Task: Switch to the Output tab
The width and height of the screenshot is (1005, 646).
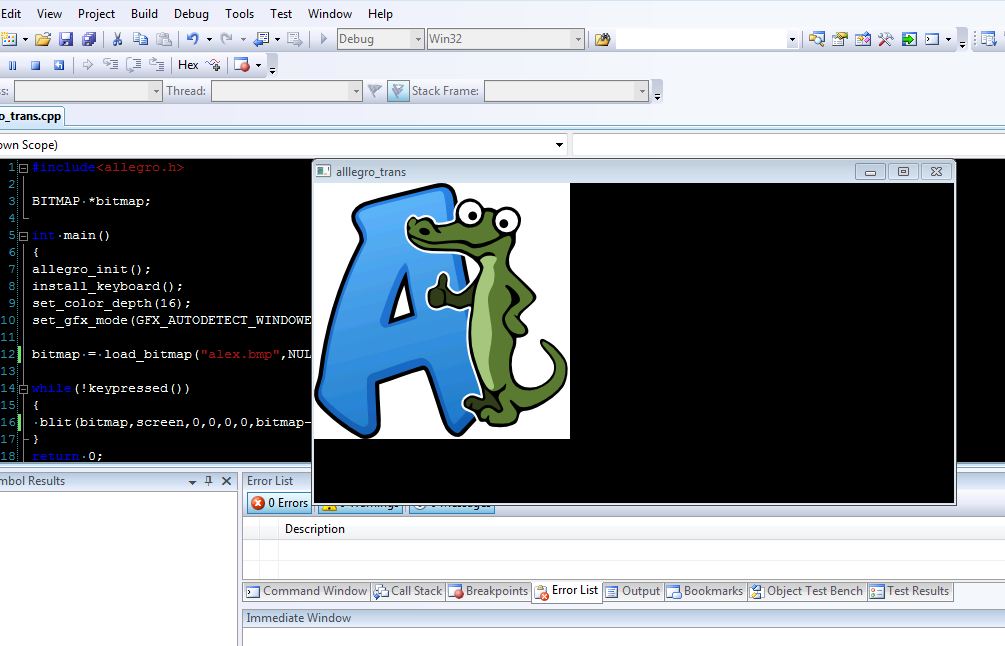Action: pos(632,591)
